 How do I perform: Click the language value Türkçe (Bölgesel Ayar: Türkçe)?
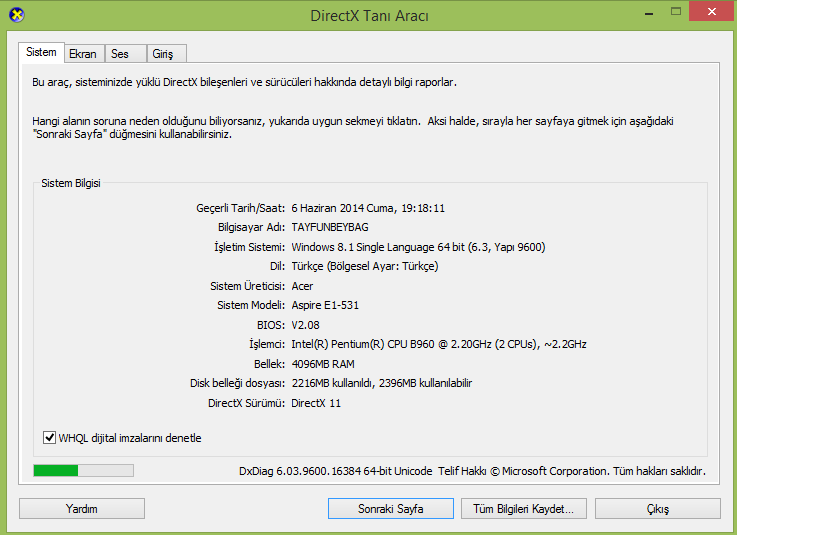[x=365, y=266]
